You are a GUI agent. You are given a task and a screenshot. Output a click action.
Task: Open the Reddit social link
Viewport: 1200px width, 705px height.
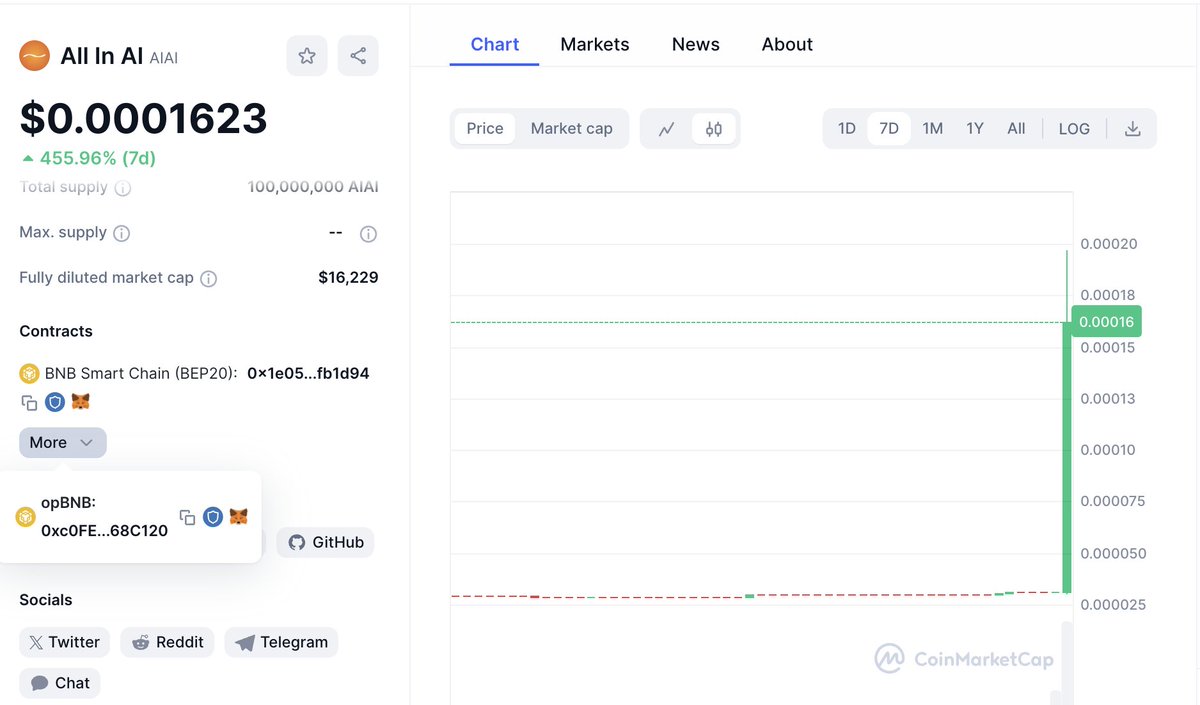point(168,642)
